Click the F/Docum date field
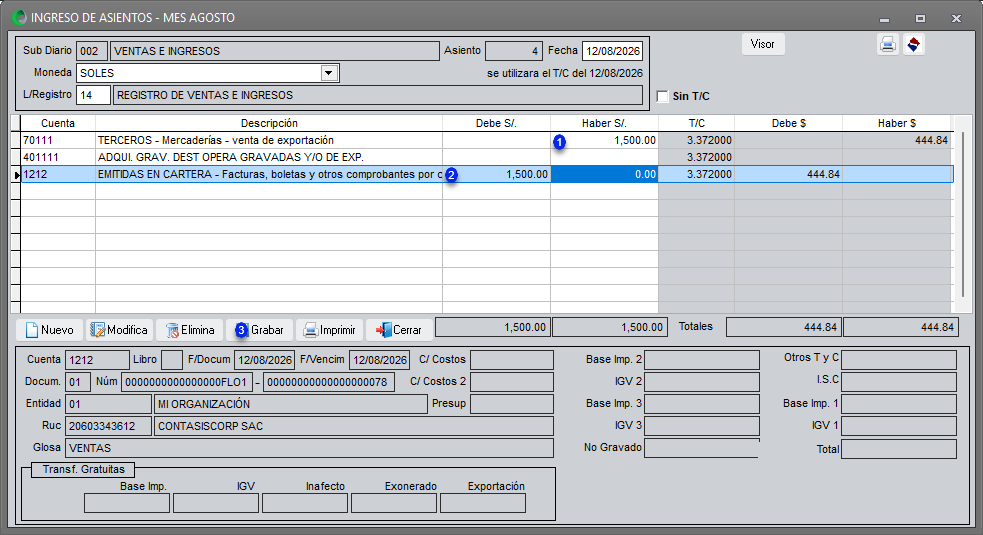983x535 pixels. click(x=265, y=360)
